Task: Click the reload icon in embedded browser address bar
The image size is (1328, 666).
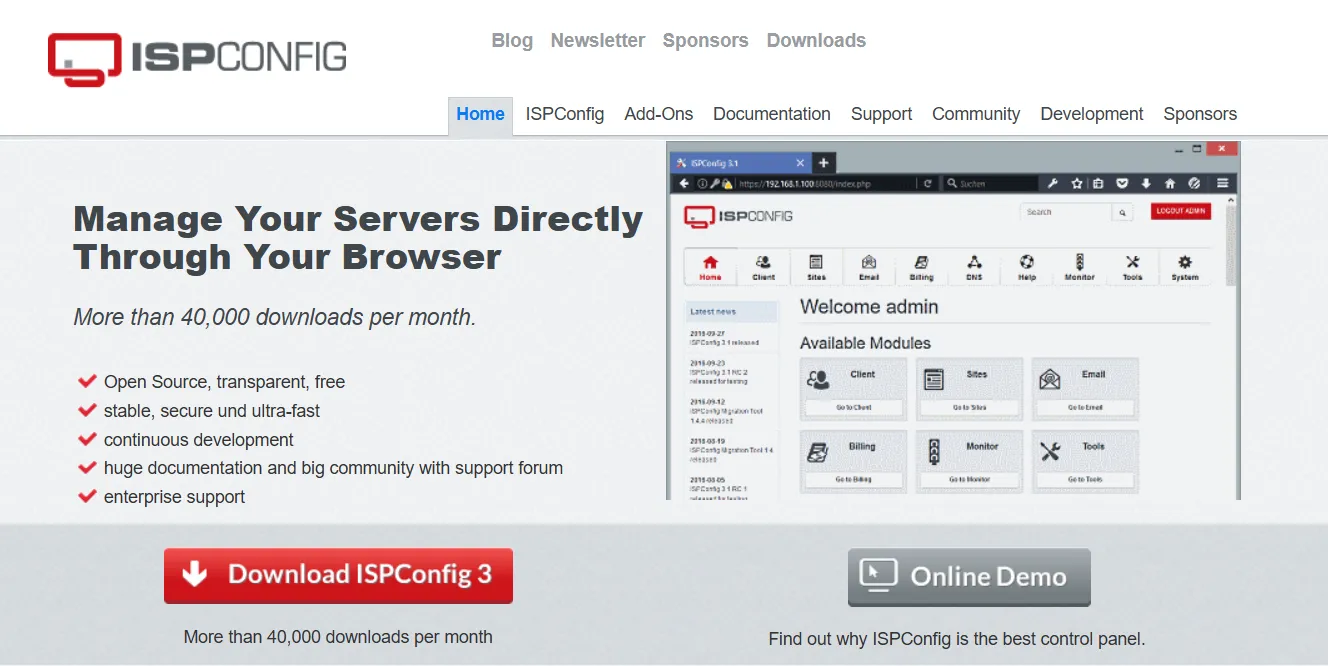Action: (928, 184)
